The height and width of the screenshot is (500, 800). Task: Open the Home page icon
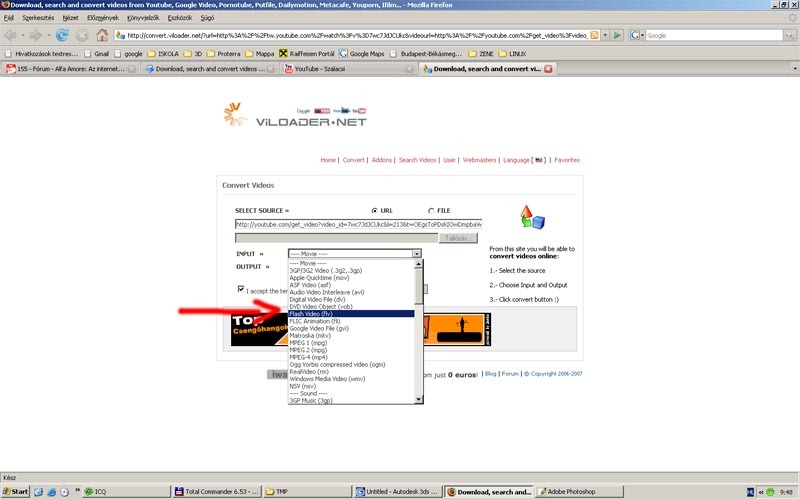(102, 35)
